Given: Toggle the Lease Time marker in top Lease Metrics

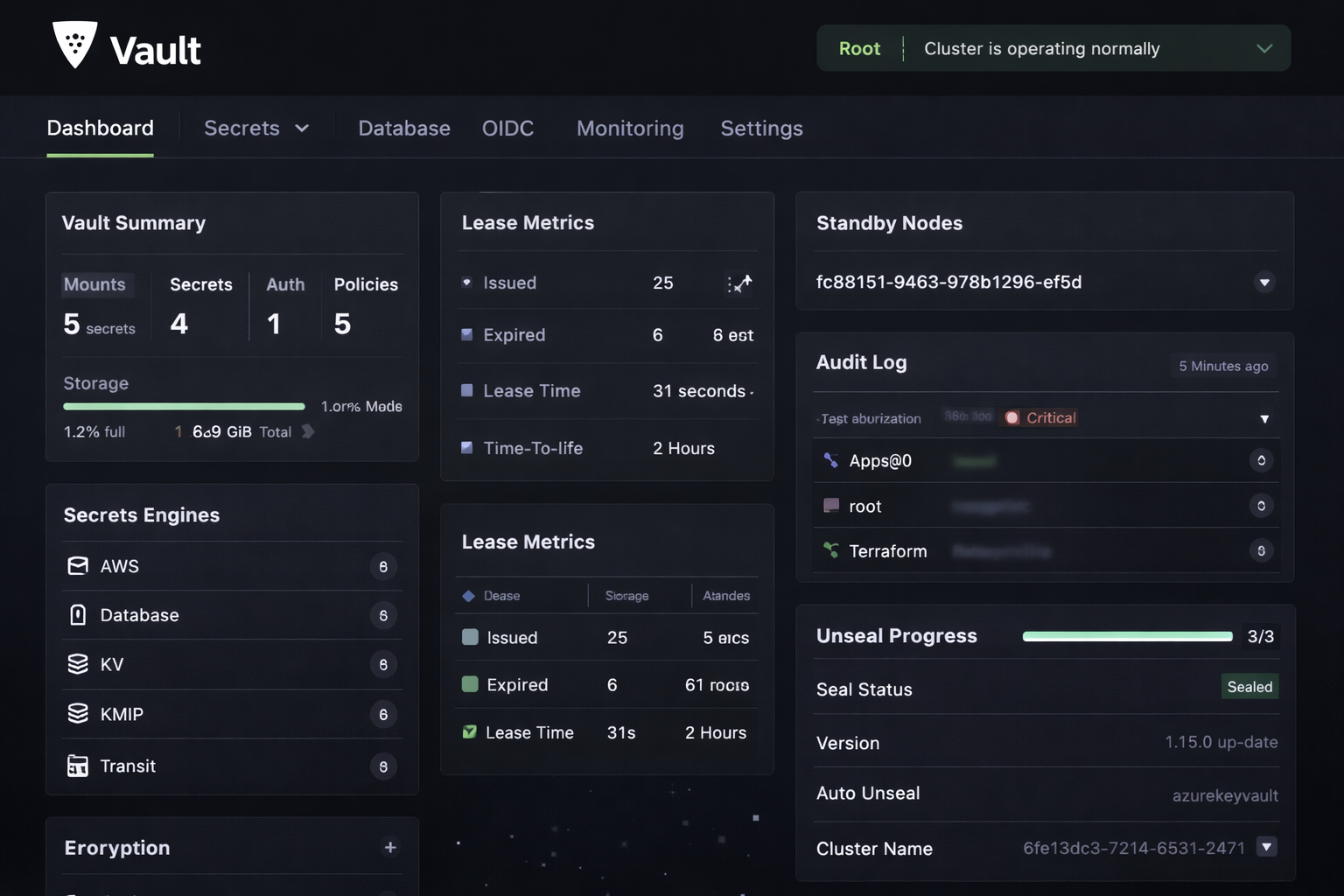Looking at the screenshot, I should (466, 390).
